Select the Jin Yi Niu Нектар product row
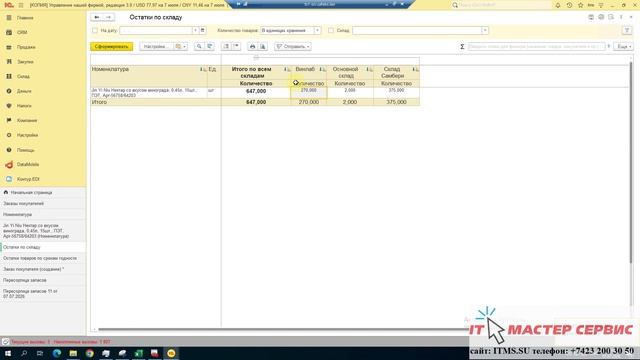Viewport: 640px width, 360px height. (149, 93)
